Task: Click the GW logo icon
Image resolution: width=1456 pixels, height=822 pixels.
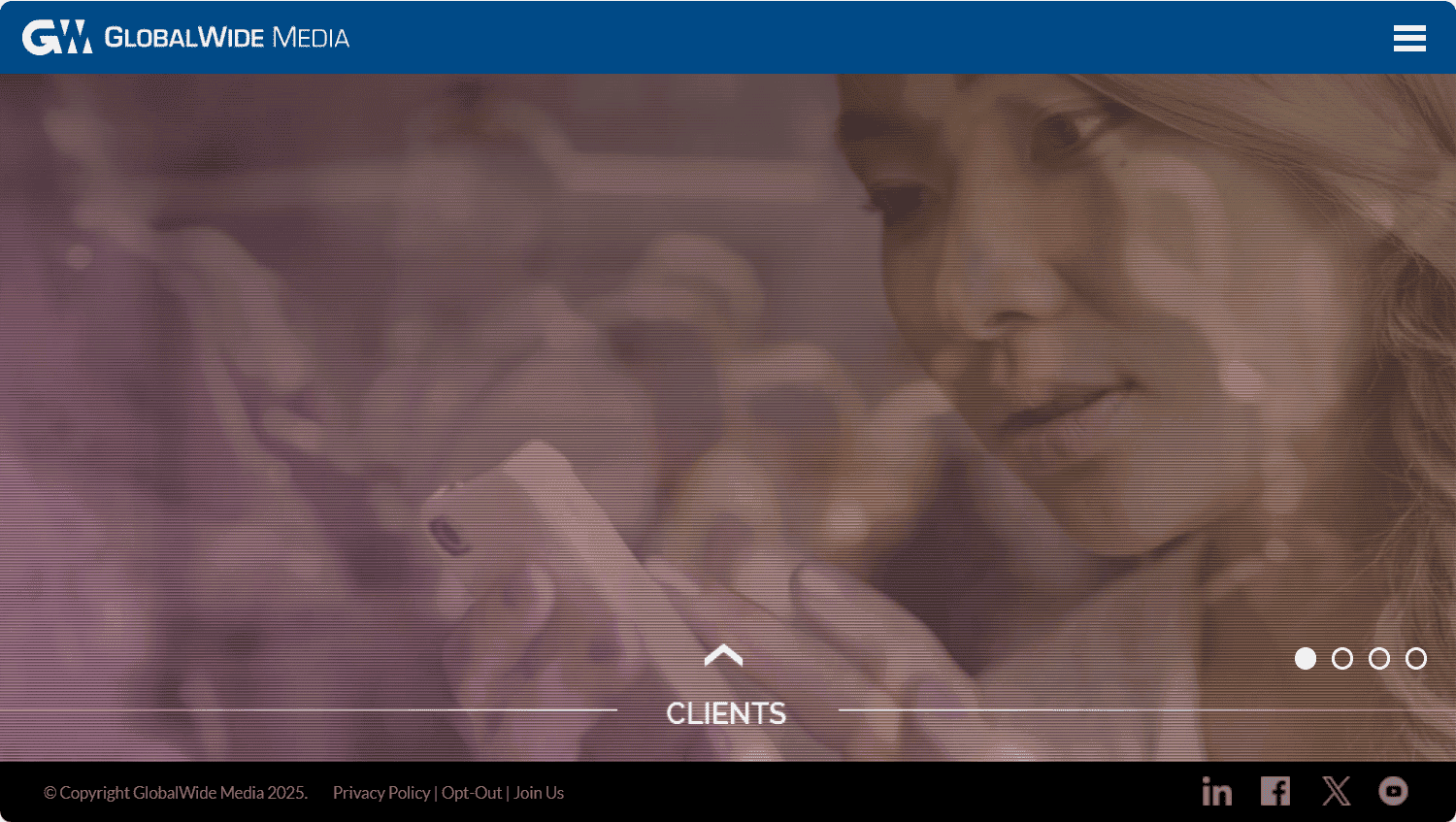Action: coord(57,37)
